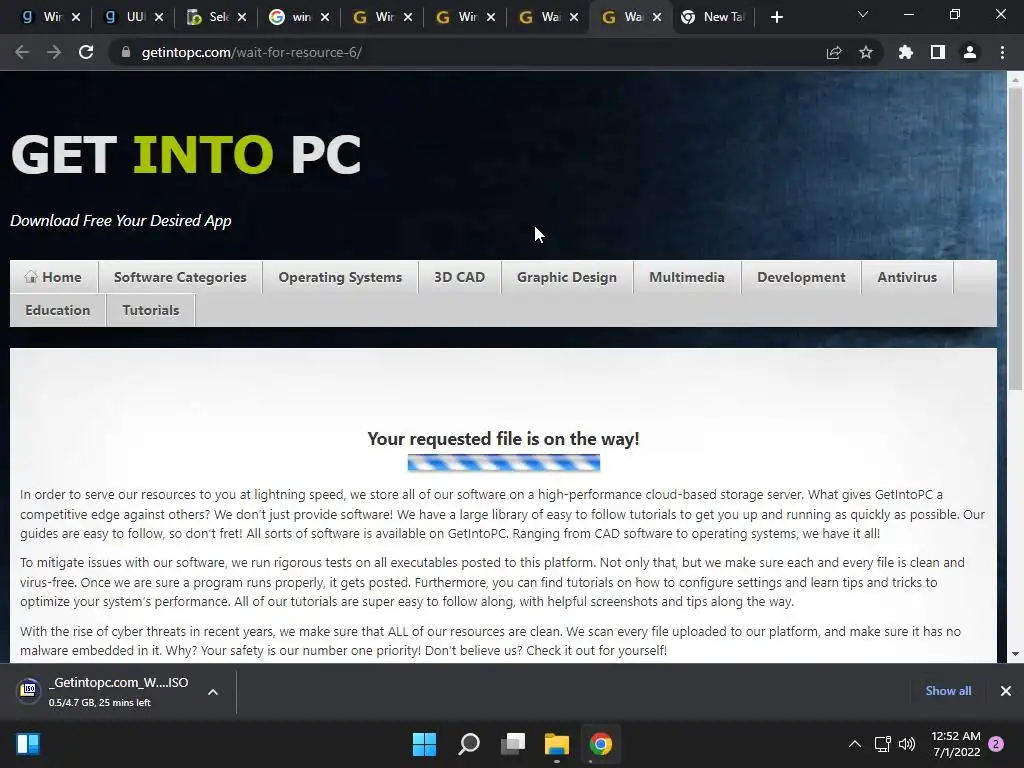Reload the current page

tap(86, 52)
